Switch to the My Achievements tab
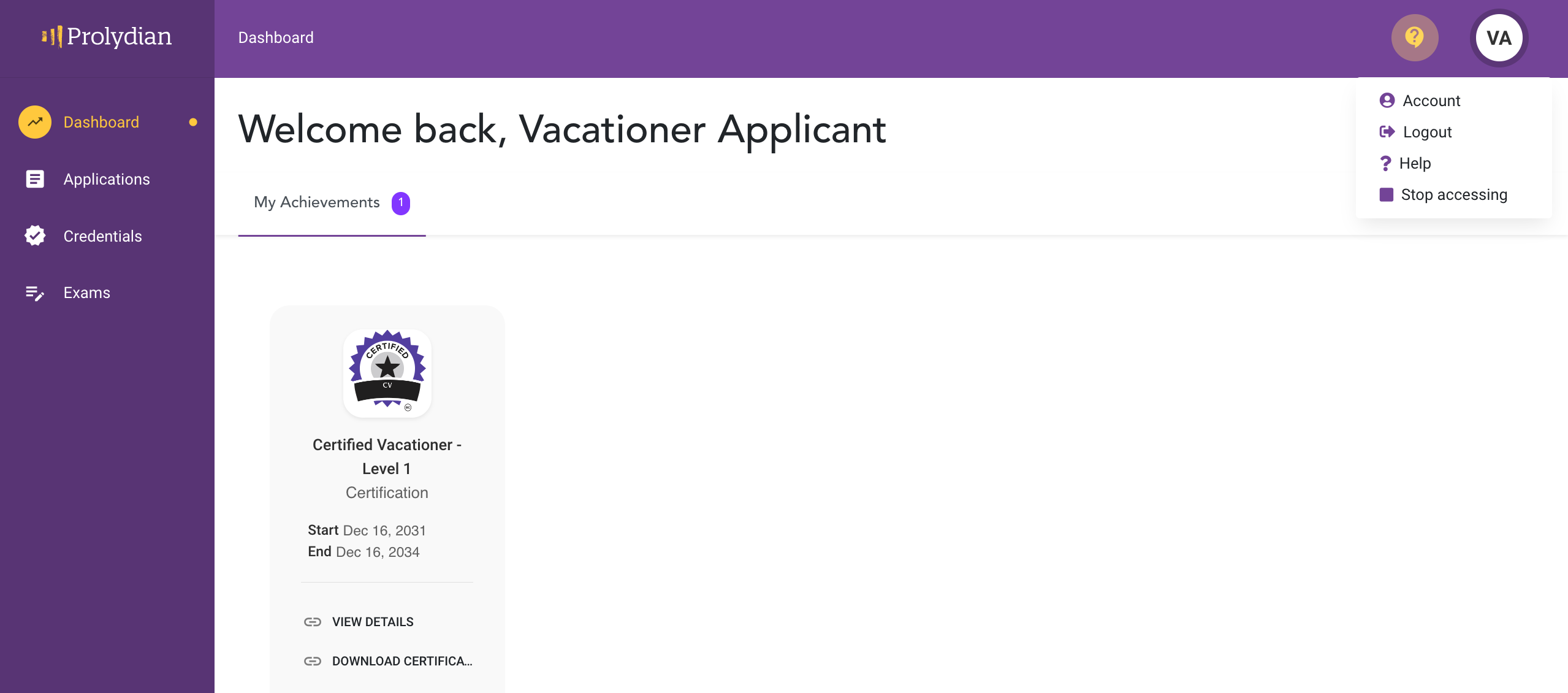 click(332, 202)
